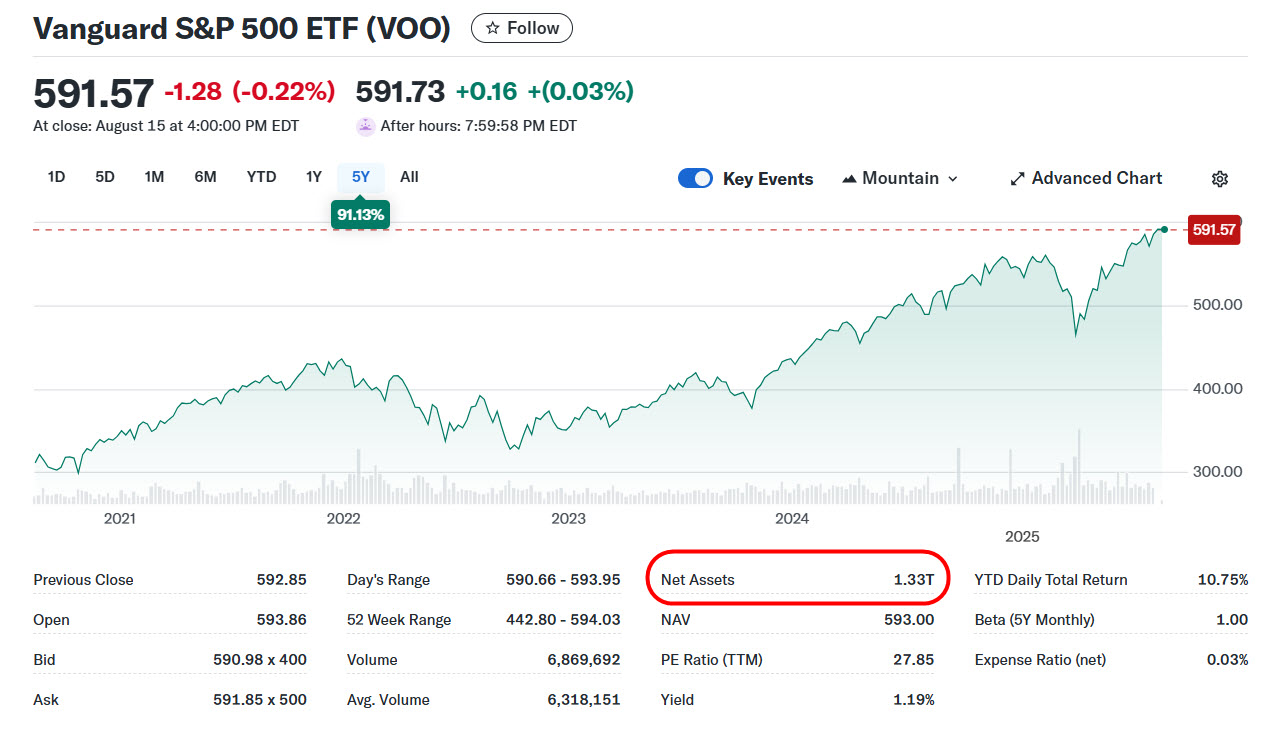Viewport: 1270px width, 730px height.
Task: Open chart settings gear icon
Action: (x=1219, y=179)
